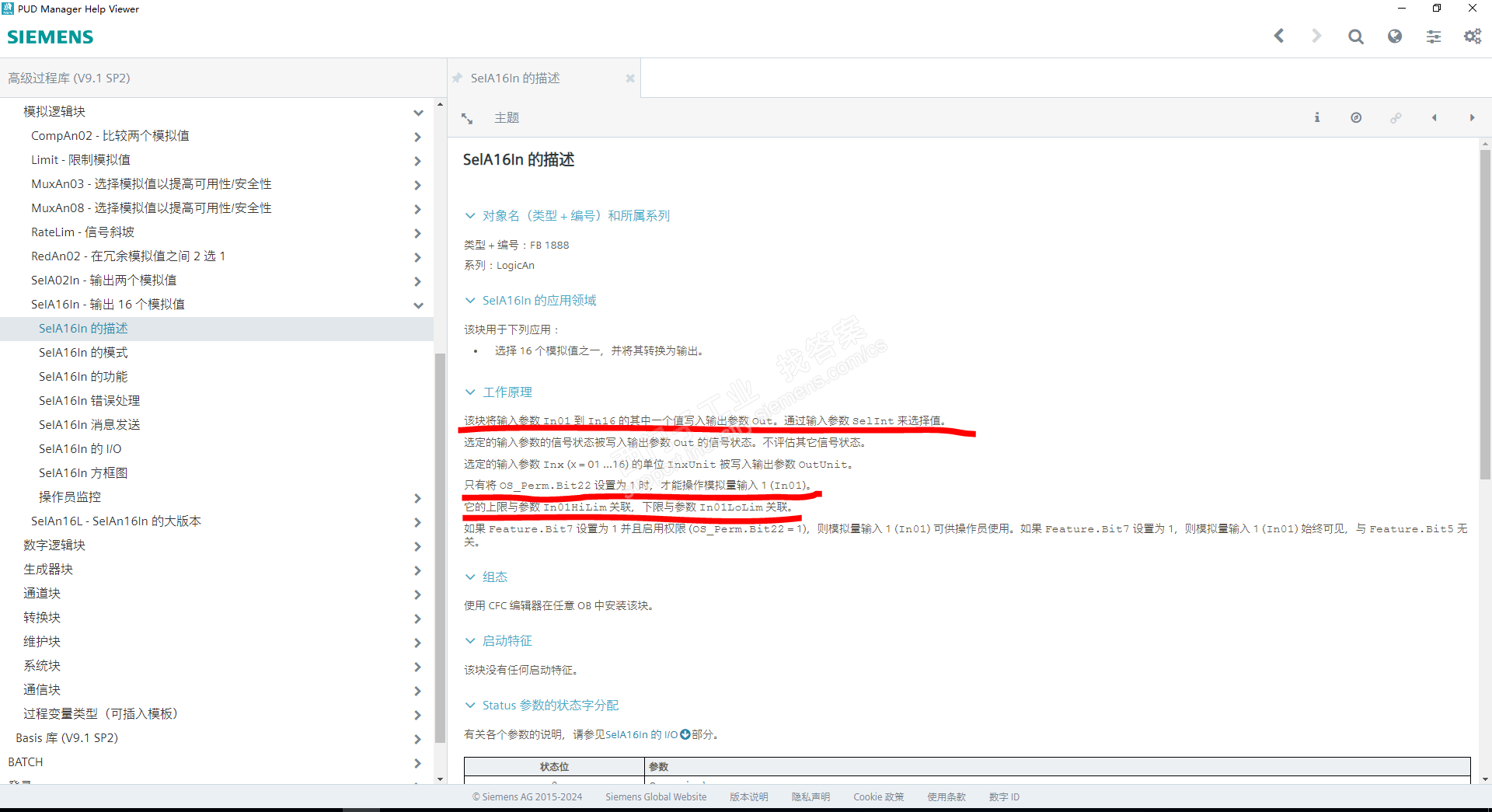
Task: Open 隐私声明 footer link
Action: tap(810, 797)
